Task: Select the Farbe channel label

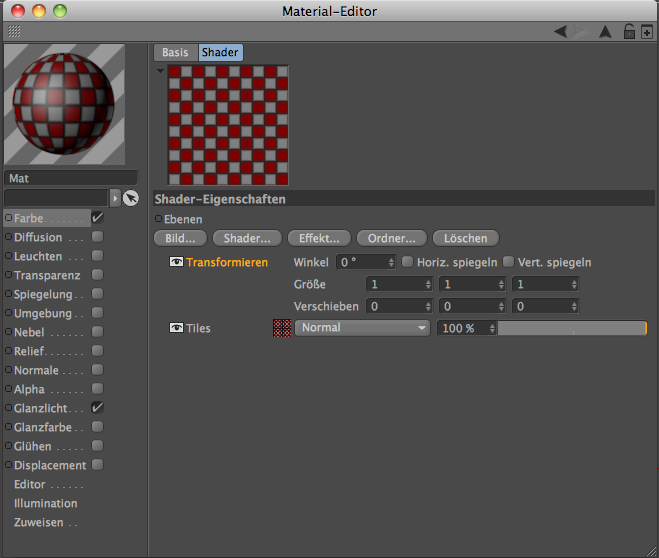Action: (x=29, y=218)
